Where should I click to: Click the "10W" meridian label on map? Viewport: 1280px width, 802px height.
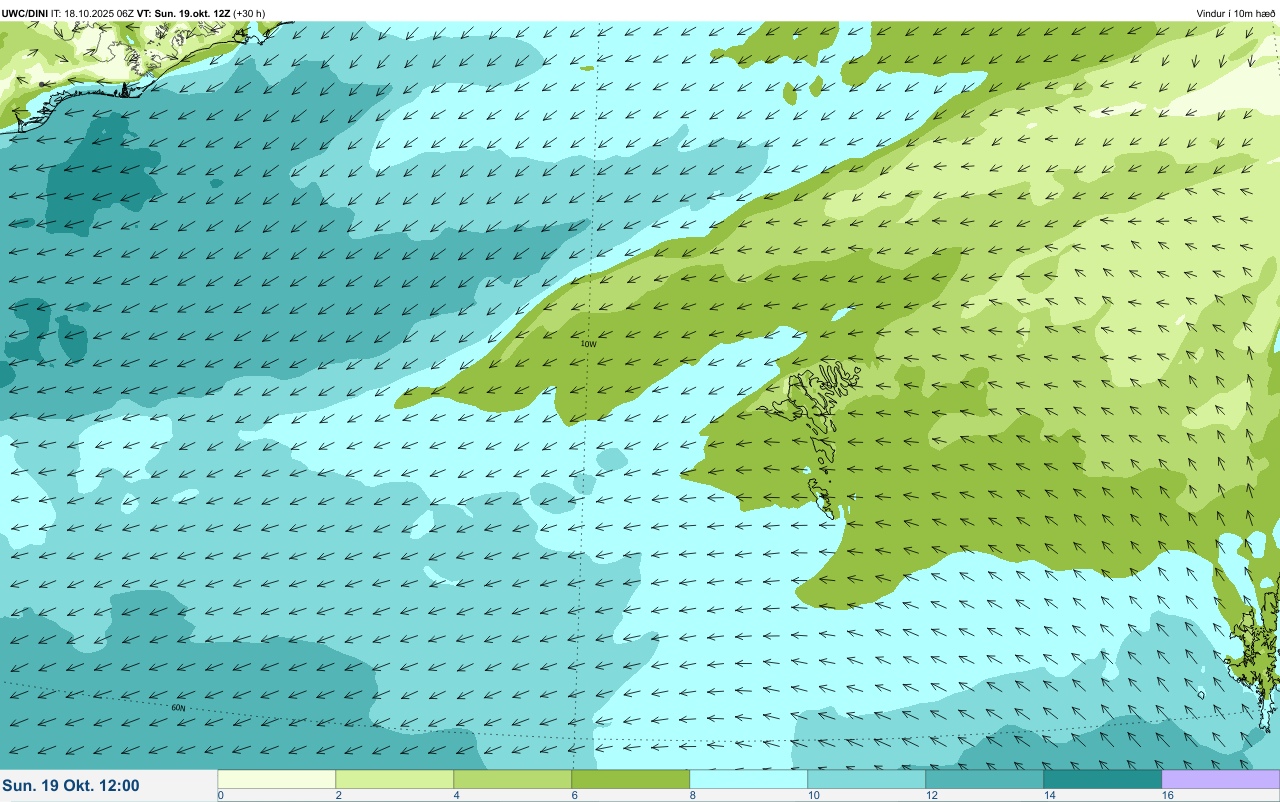coord(589,344)
